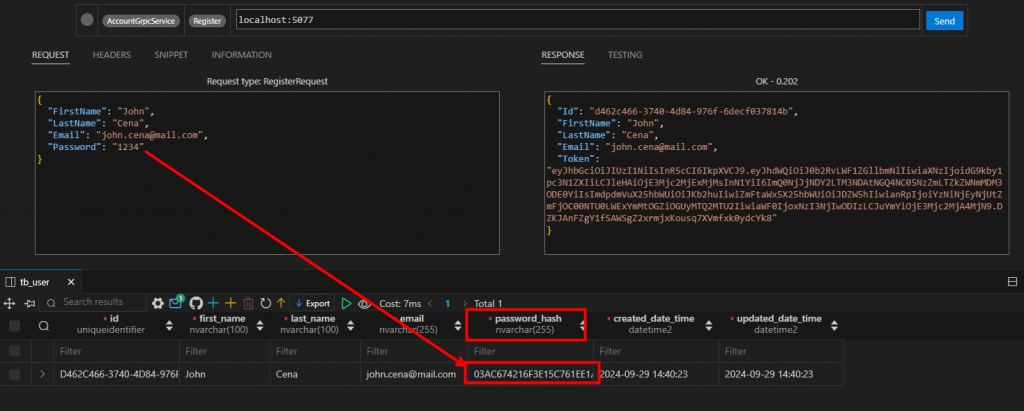This screenshot has height=411, width=1024.
Task: Select the created_date_time cell 2024-09-29 14:40:23
Action: (x=656, y=374)
